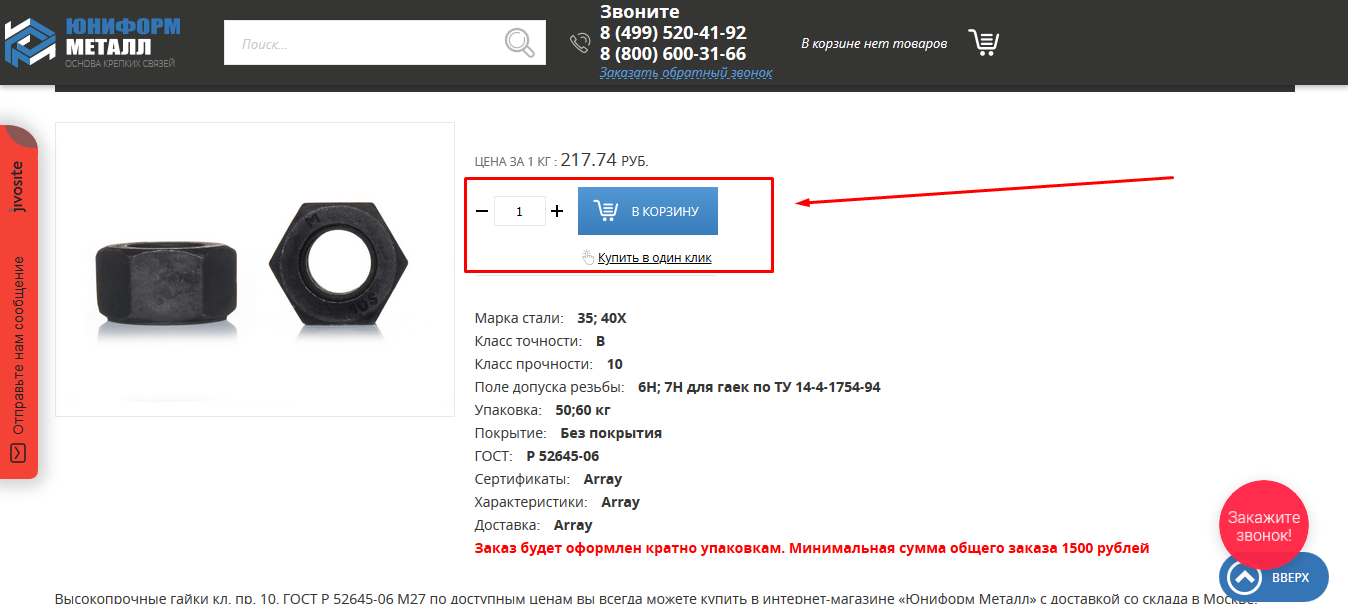The width and height of the screenshot is (1348, 604).
Task: Click the hand pointer icon near one-click buy
Action: pyautogui.click(x=588, y=257)
